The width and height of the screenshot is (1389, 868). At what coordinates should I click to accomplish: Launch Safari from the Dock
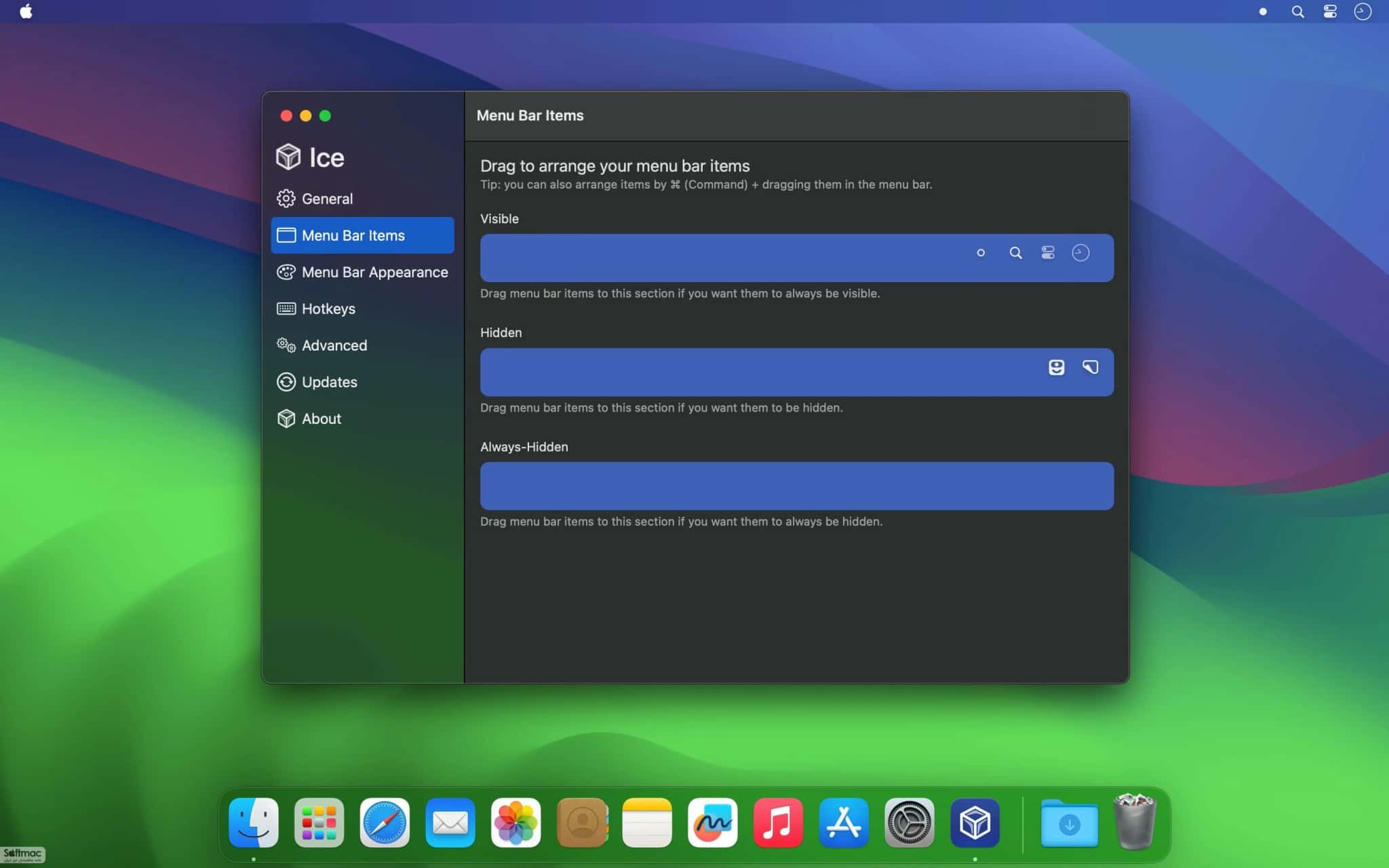(x=385, y=823)
